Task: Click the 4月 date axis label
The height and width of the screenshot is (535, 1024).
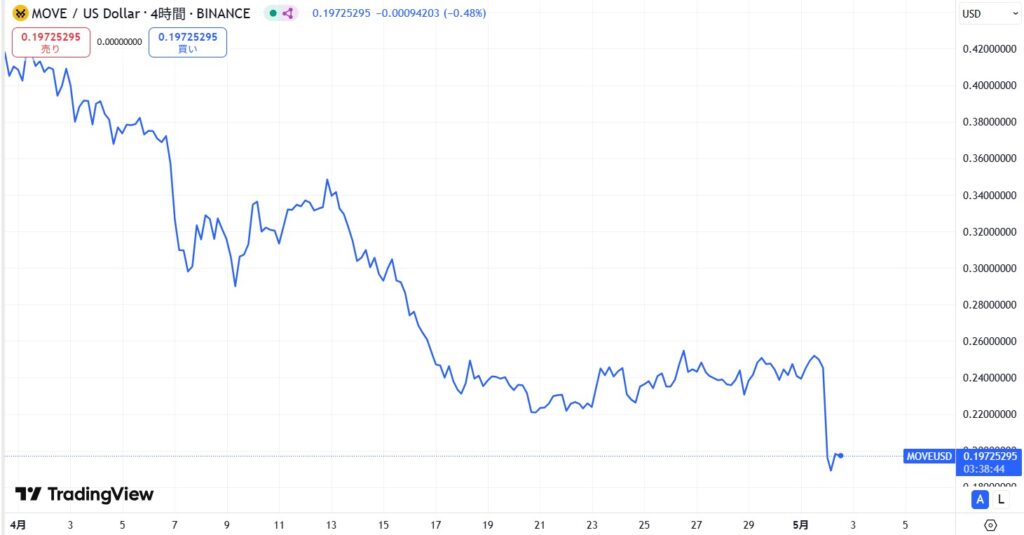Action: pyautogui.click(x=18, y=525)
